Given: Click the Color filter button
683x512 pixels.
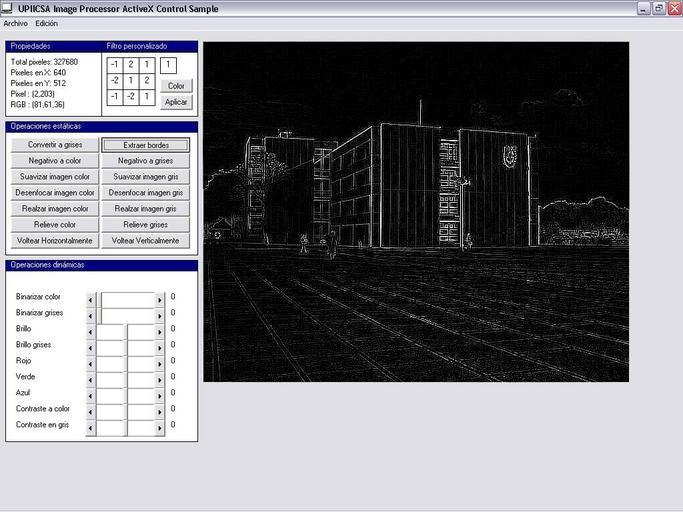Looking at the screenshot, I should pos(176,86).
